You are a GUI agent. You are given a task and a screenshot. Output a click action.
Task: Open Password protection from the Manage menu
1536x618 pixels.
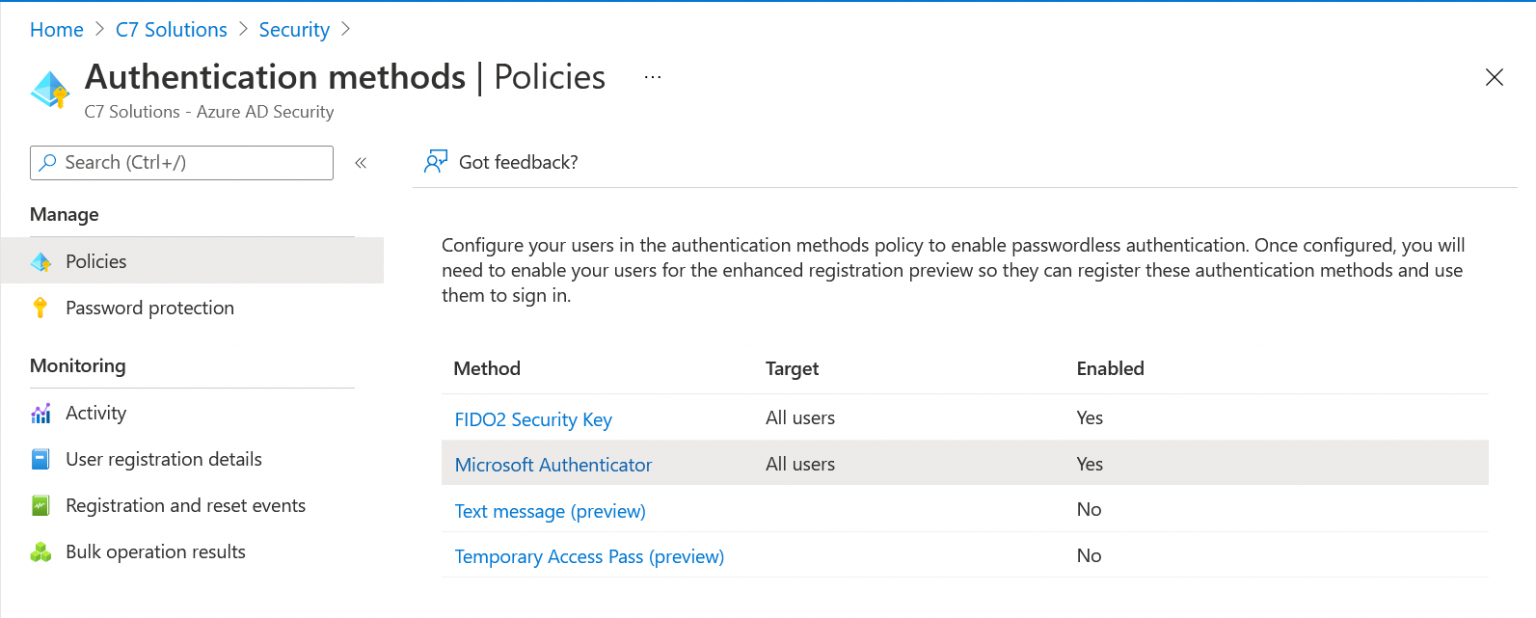150,308
